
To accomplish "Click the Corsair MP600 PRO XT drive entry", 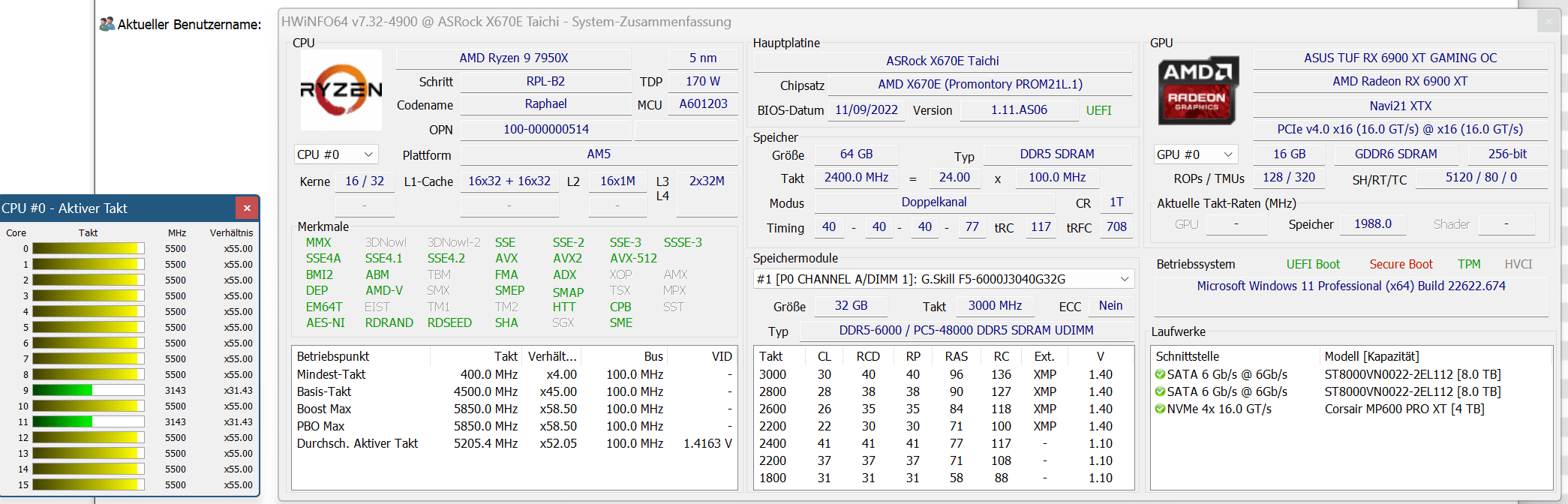I will [x=1404, y=409].
